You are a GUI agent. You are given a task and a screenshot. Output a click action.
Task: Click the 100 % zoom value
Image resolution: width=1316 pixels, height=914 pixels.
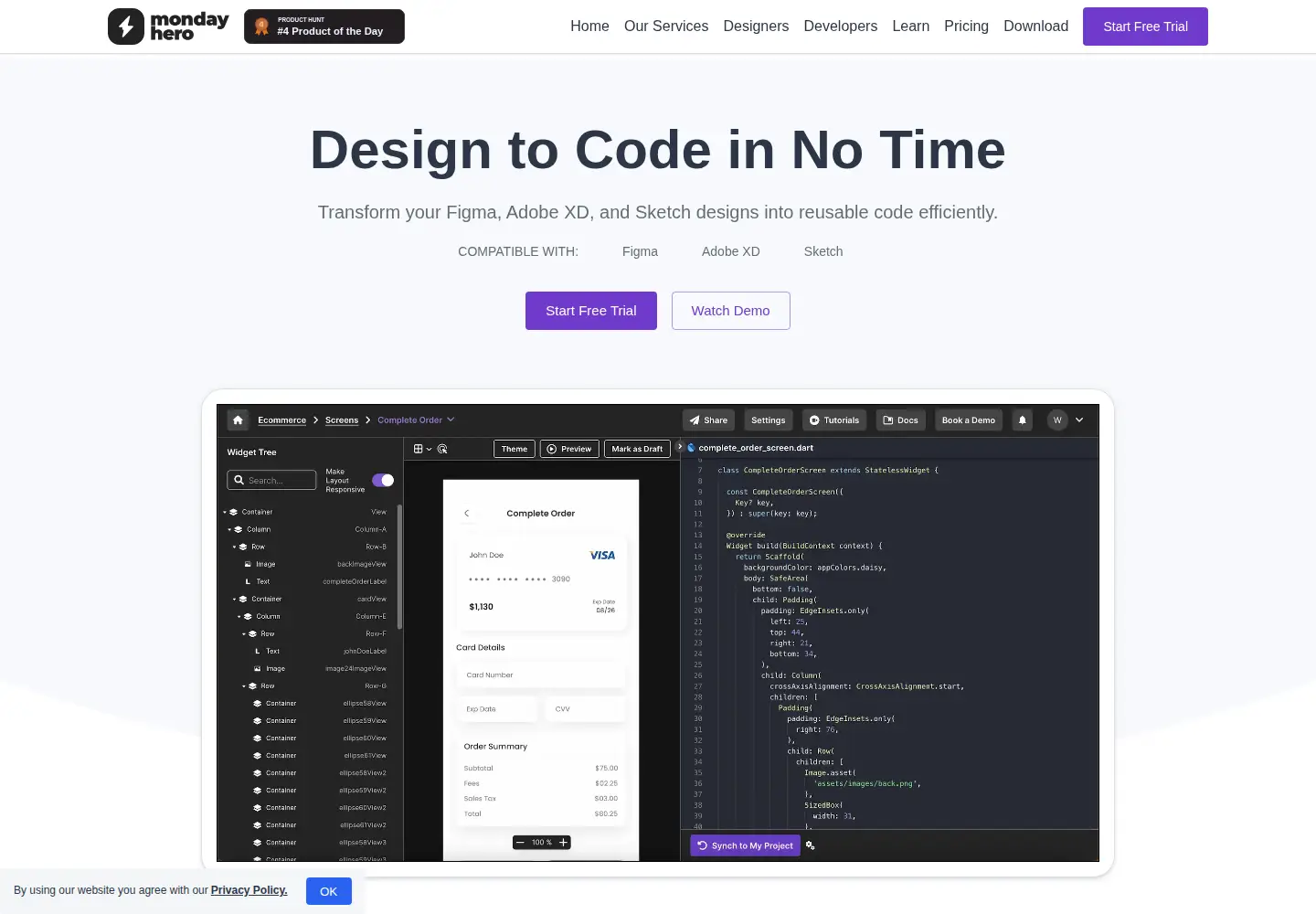pos(542,843)
